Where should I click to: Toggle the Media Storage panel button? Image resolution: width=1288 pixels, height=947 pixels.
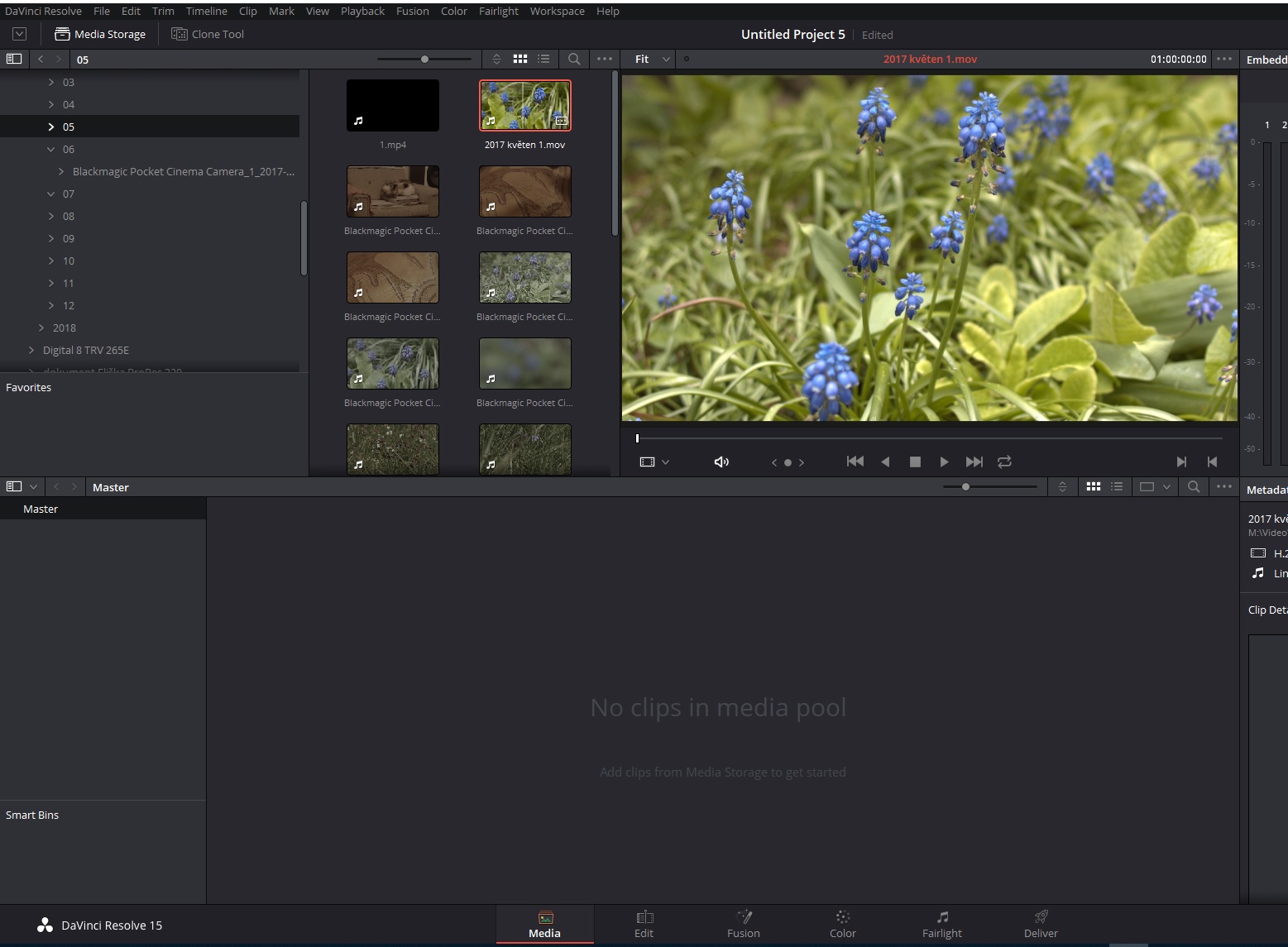(x=100, y=34)
